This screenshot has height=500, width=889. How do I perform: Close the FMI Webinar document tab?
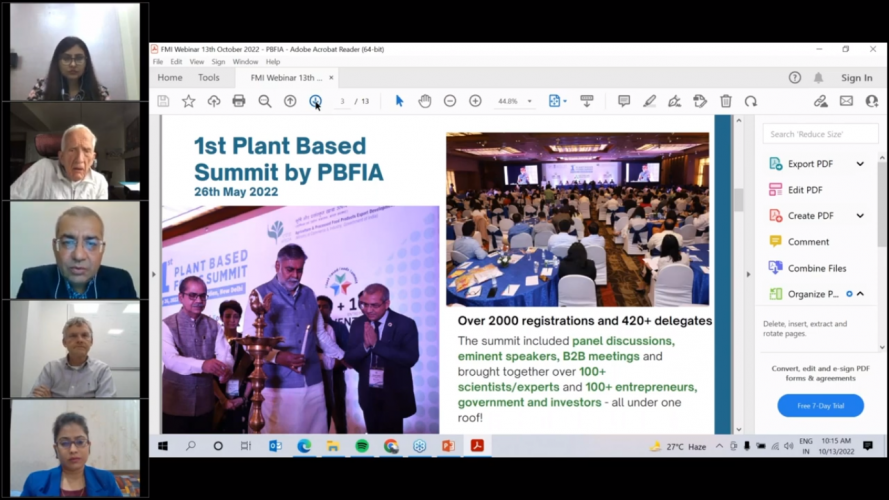pos(331,78)
